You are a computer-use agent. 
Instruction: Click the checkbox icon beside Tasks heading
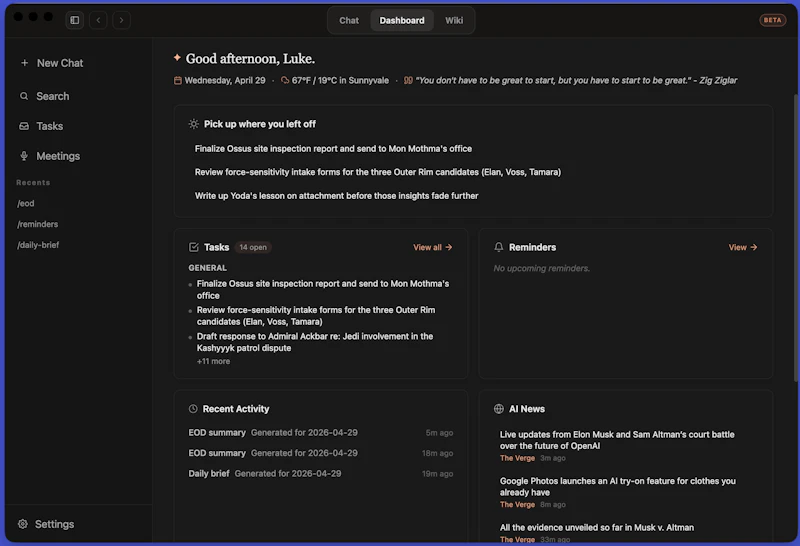point(193,247)
